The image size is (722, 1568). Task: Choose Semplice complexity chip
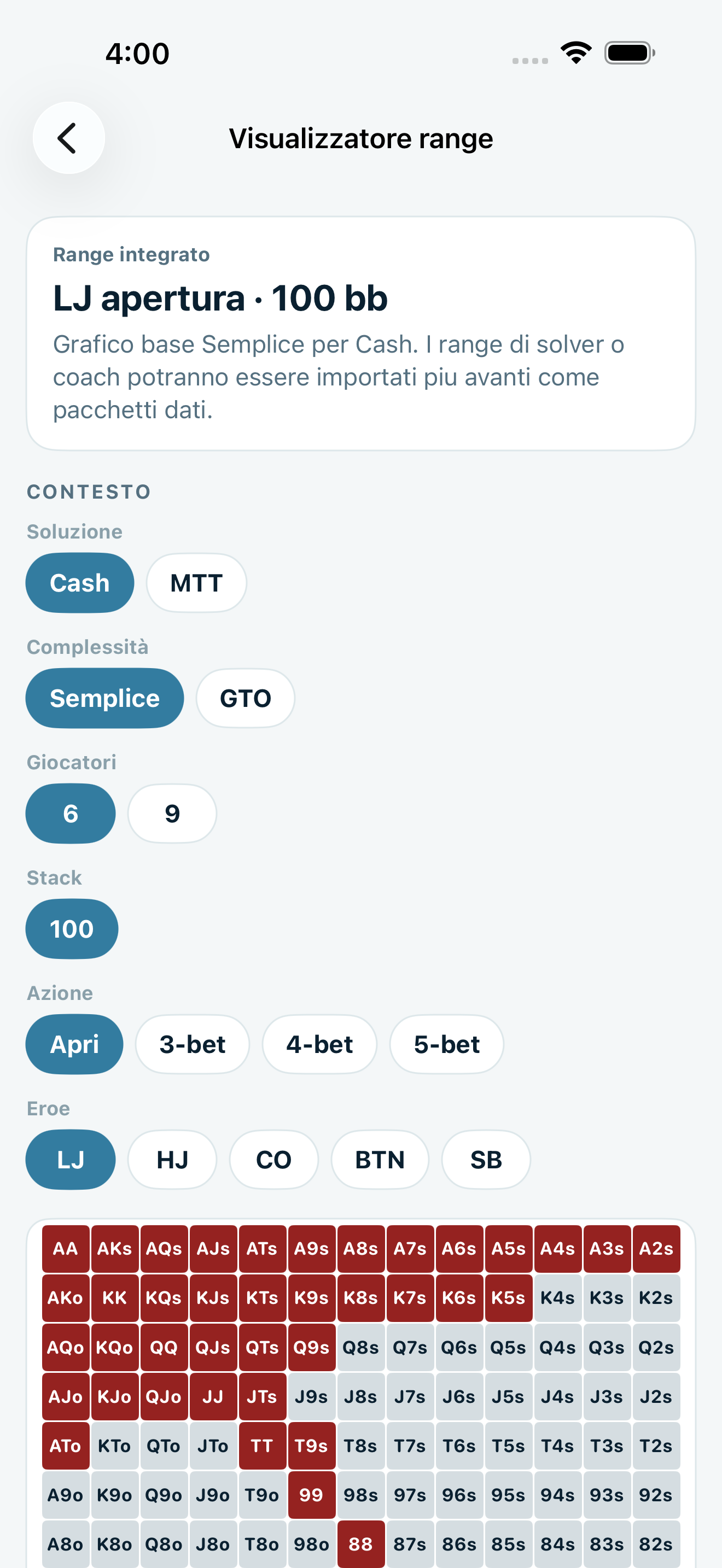coord(104,698)
